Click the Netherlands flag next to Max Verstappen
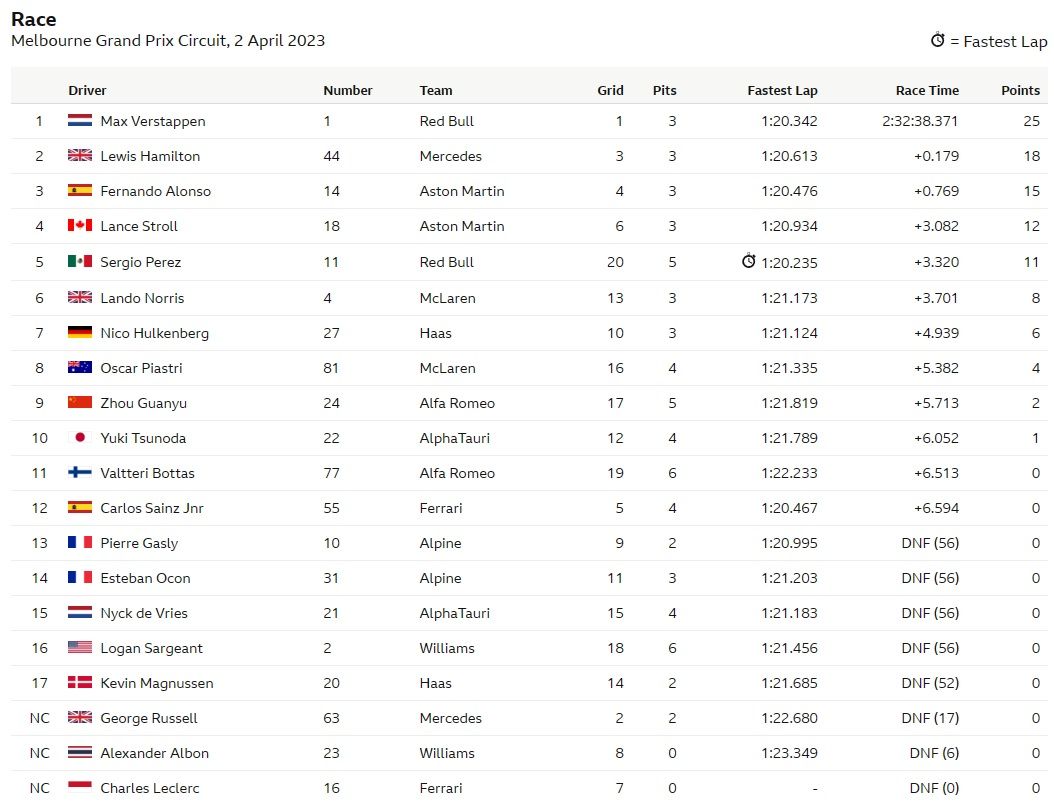This screenshot has height=804, width=1054. tap(79, 120)
